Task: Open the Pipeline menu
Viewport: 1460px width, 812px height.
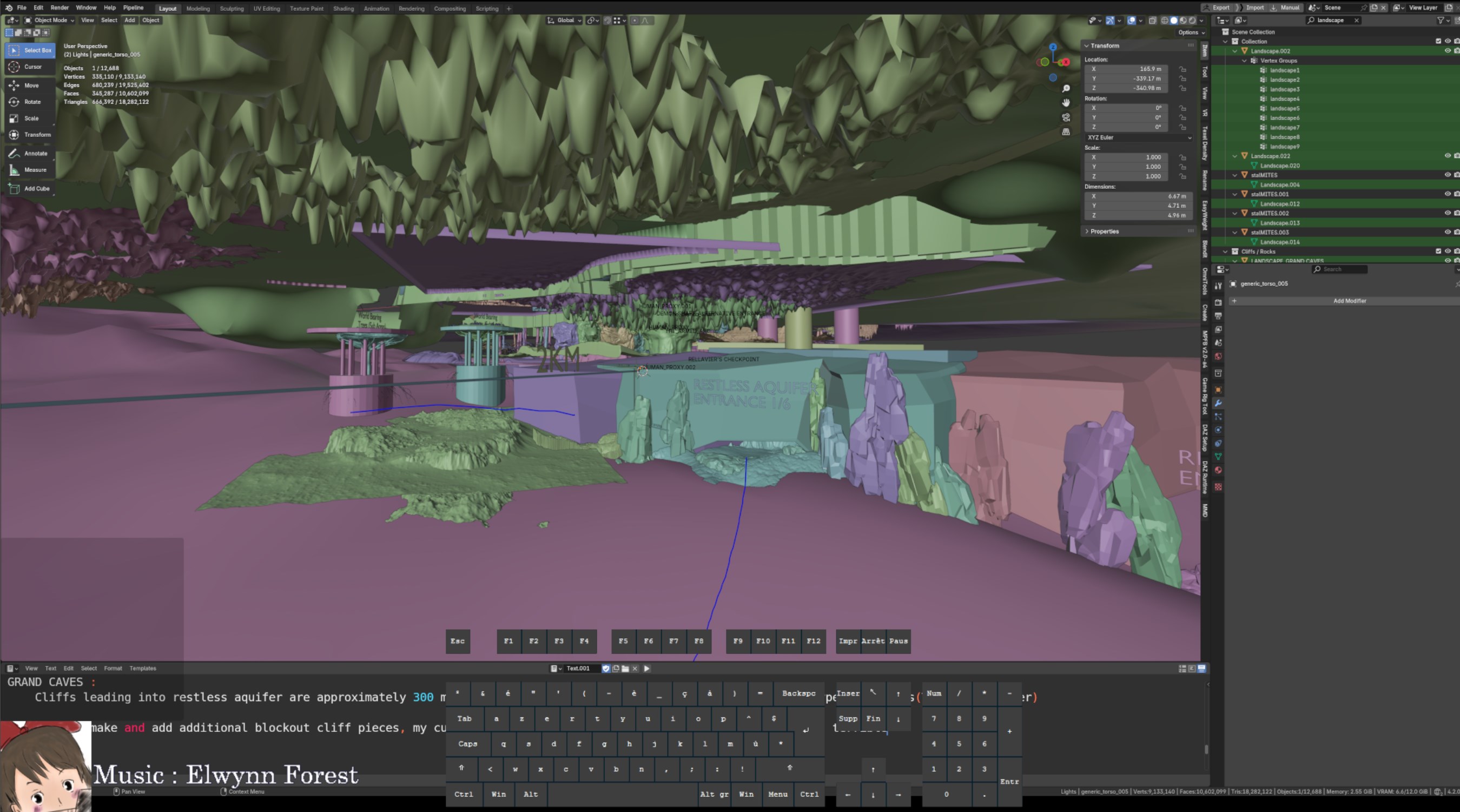Action: pos(133,8)
